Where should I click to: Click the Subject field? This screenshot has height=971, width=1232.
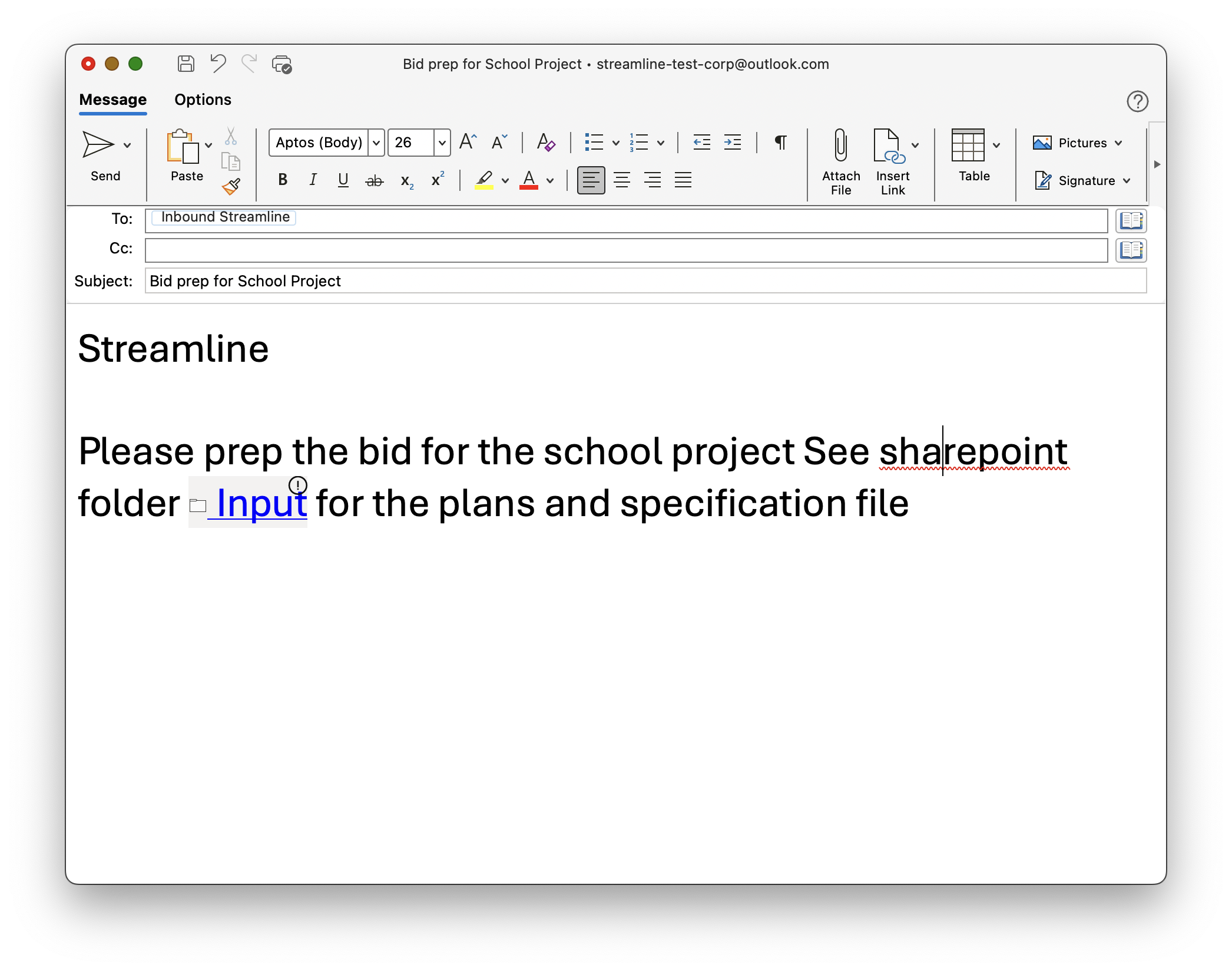(x=645, y=280)
